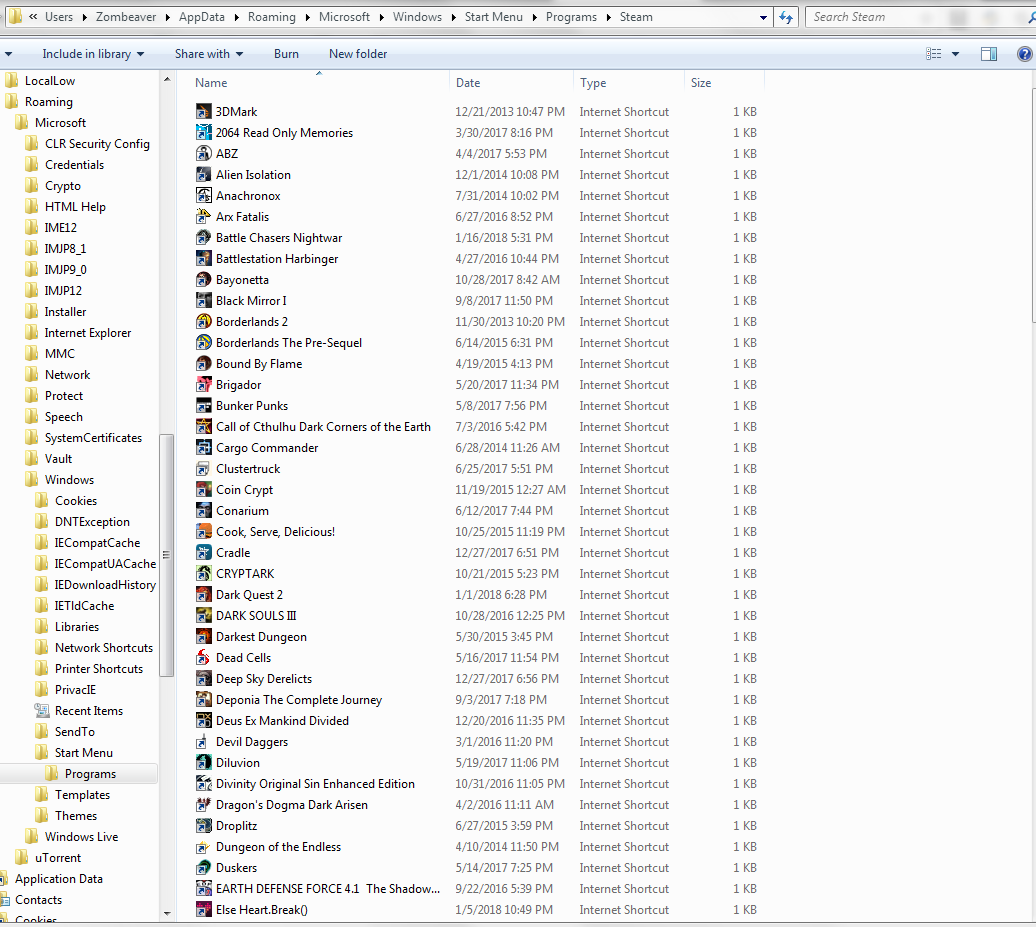Open the view options dropdown arrow
This screenshot has height=927, width=1036.
coord(955,54)
